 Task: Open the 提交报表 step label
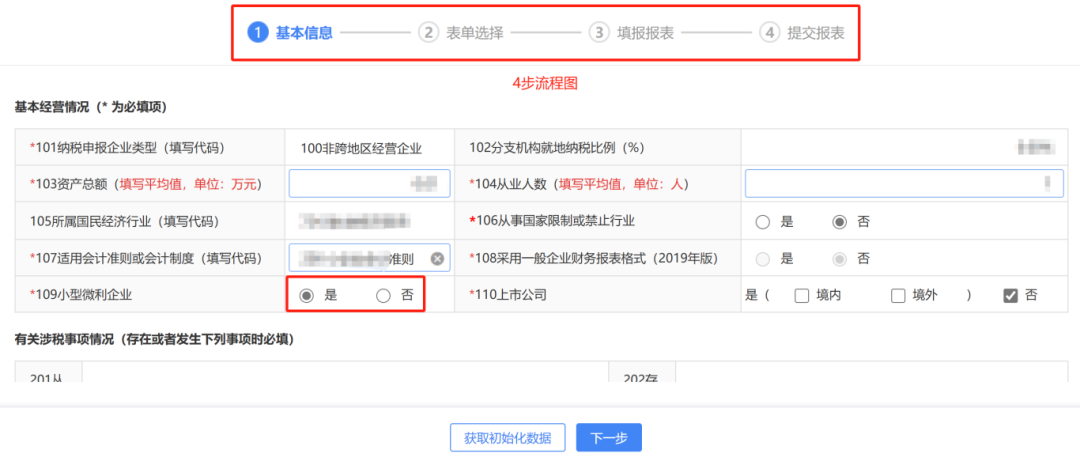(816, 33)
